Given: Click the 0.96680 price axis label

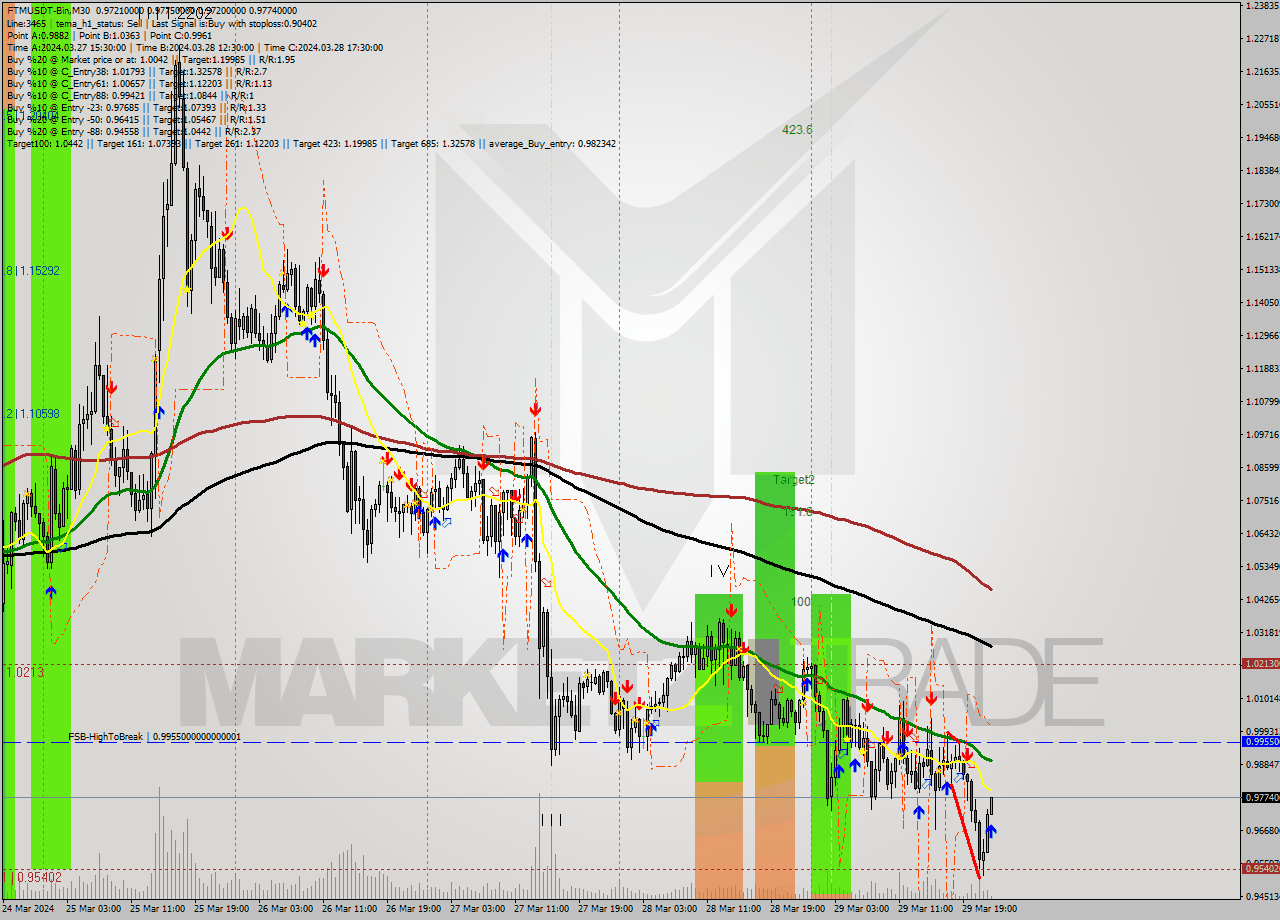Looking at the screenshot, I should (1261, 830).
